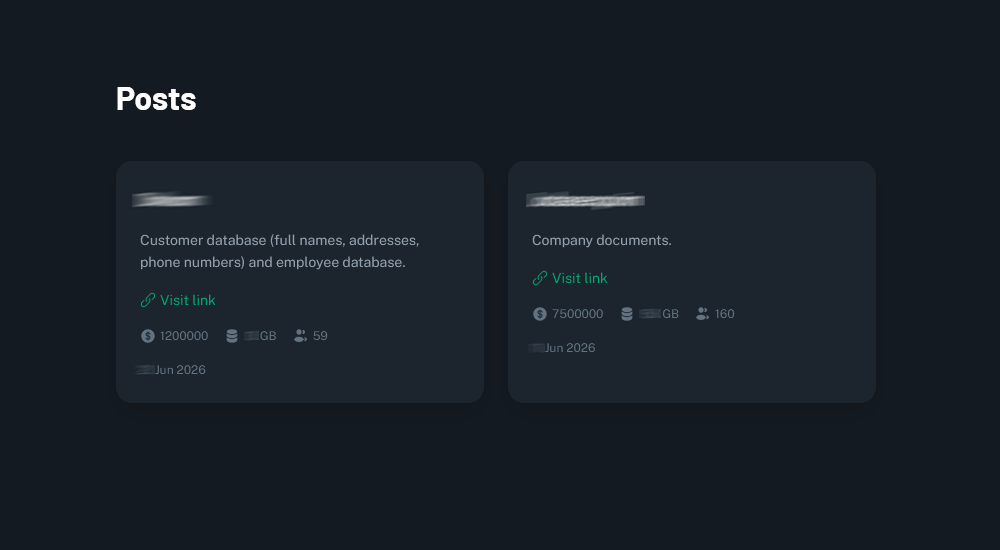
Task: Click the Customer database description text
Action: coord(279,251)
